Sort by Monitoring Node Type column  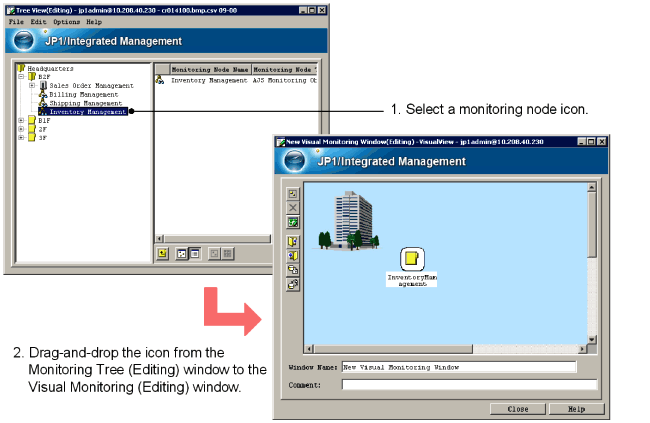(284, 70)
